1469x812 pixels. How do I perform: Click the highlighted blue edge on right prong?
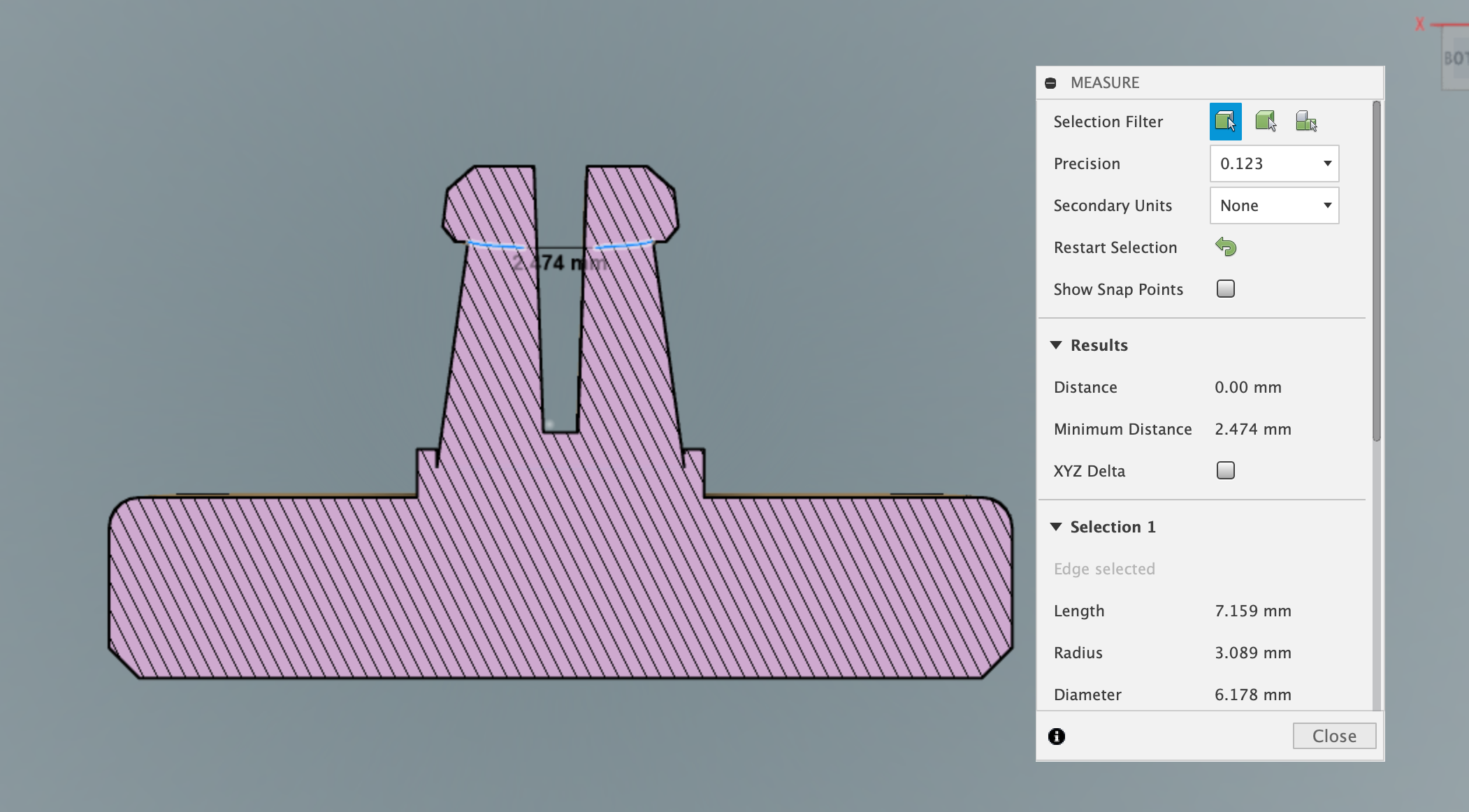[x=623, y=245]
